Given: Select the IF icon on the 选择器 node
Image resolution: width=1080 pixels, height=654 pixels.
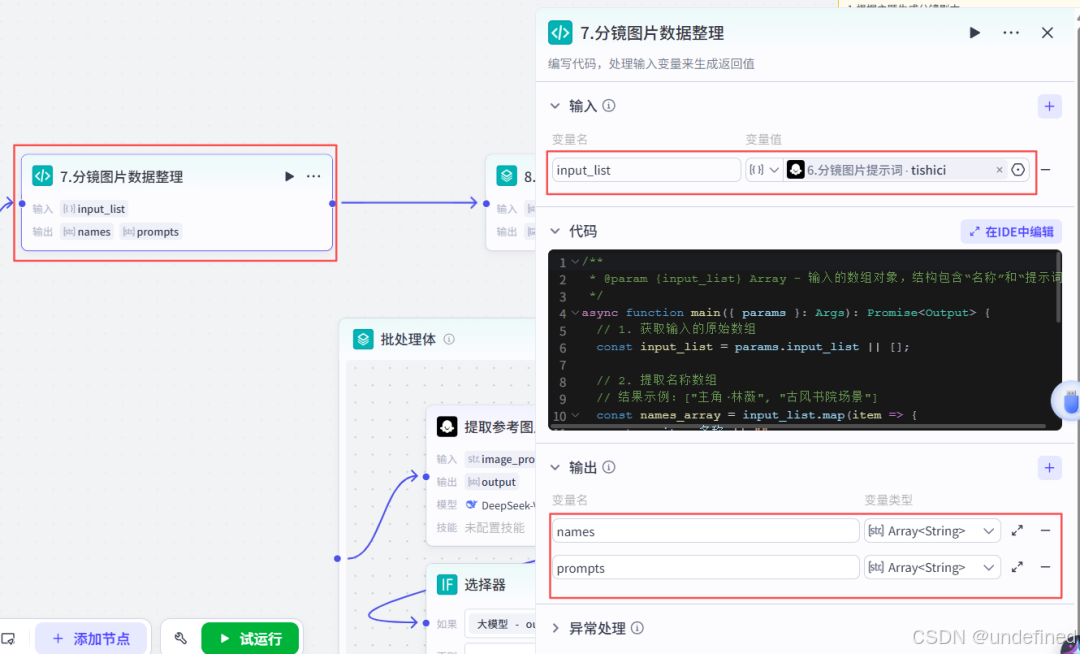Looking at the screenshot, I should click(x=446, y=584).
